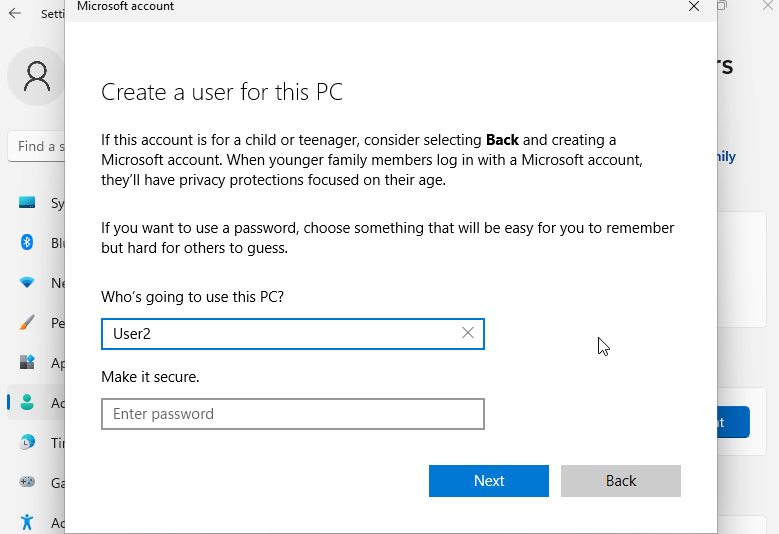Click the blue button behind the dialog

point(733,422)
